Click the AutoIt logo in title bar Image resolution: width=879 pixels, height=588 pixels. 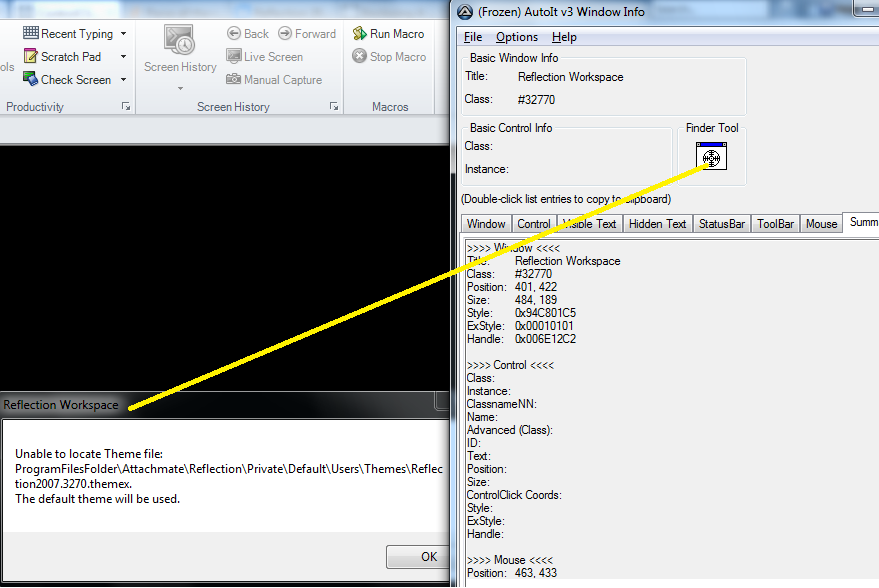465,12
